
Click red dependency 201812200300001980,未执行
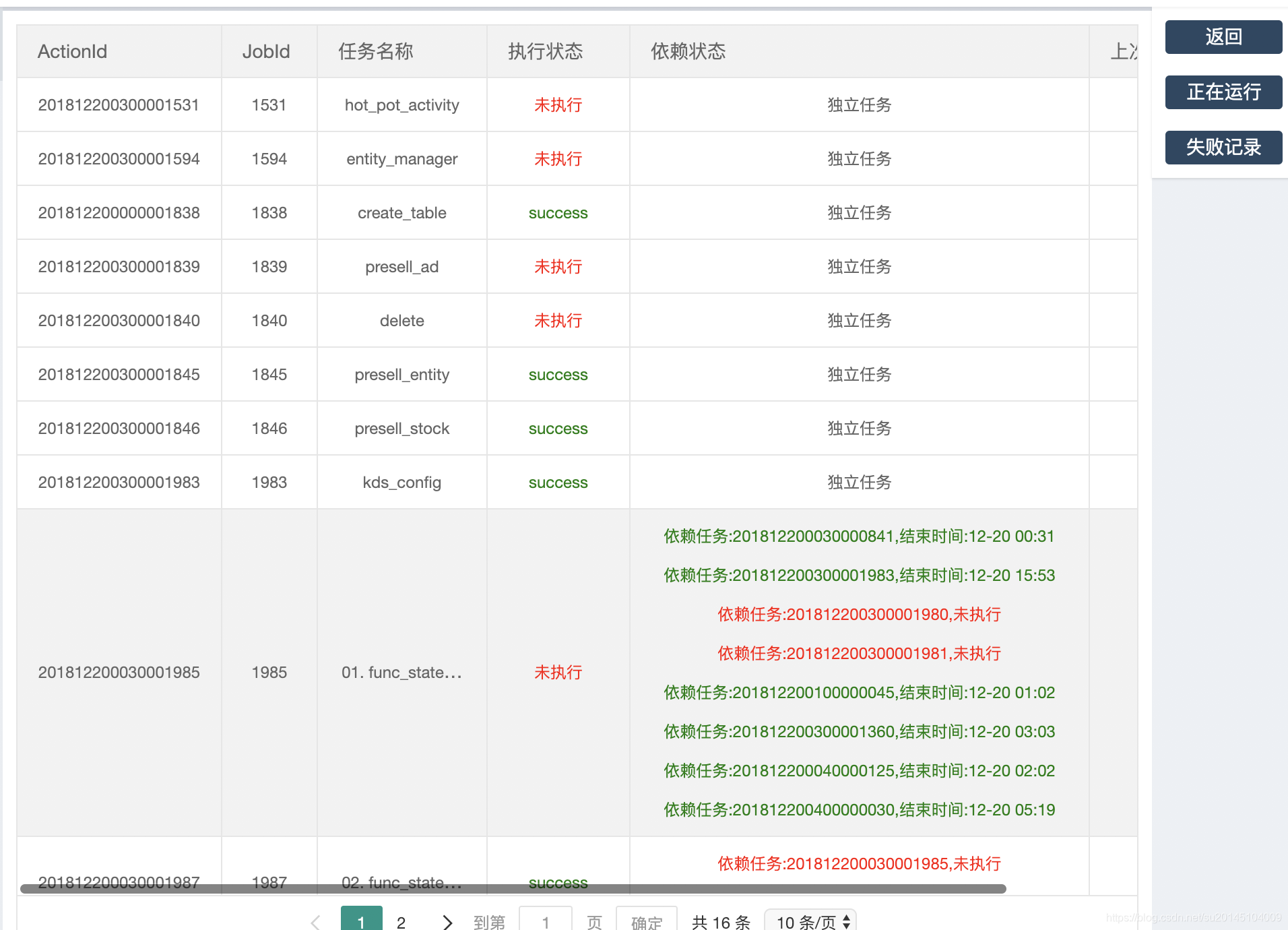[860, 615]
